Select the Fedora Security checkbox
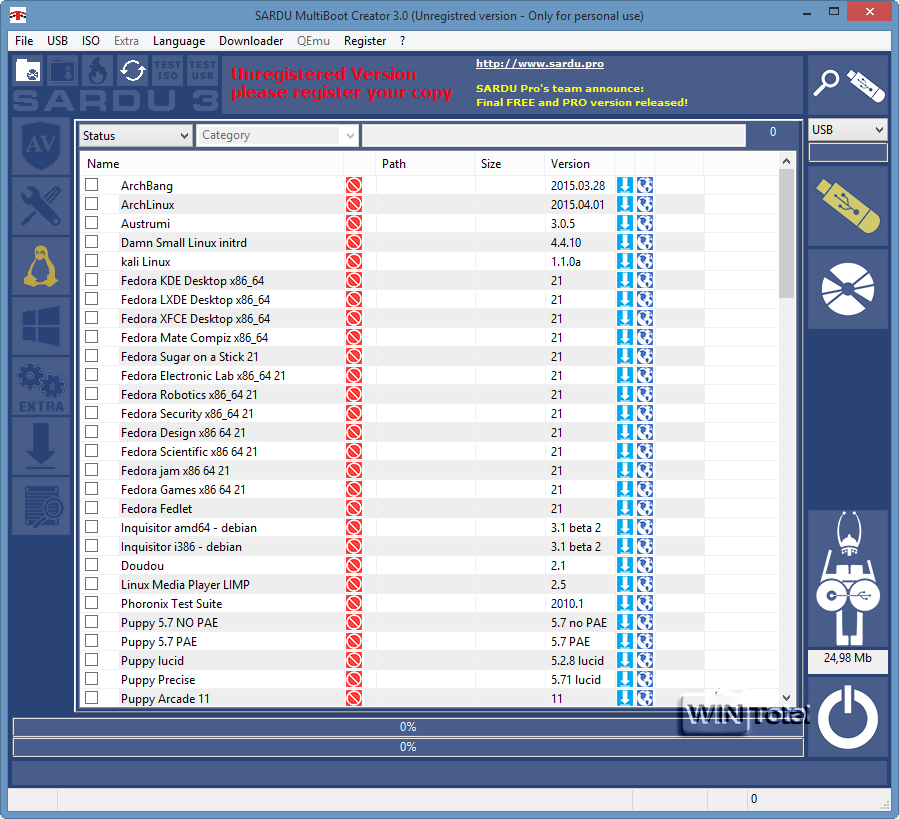This screenshot has height=819, width=899. [x=91, y=412]
